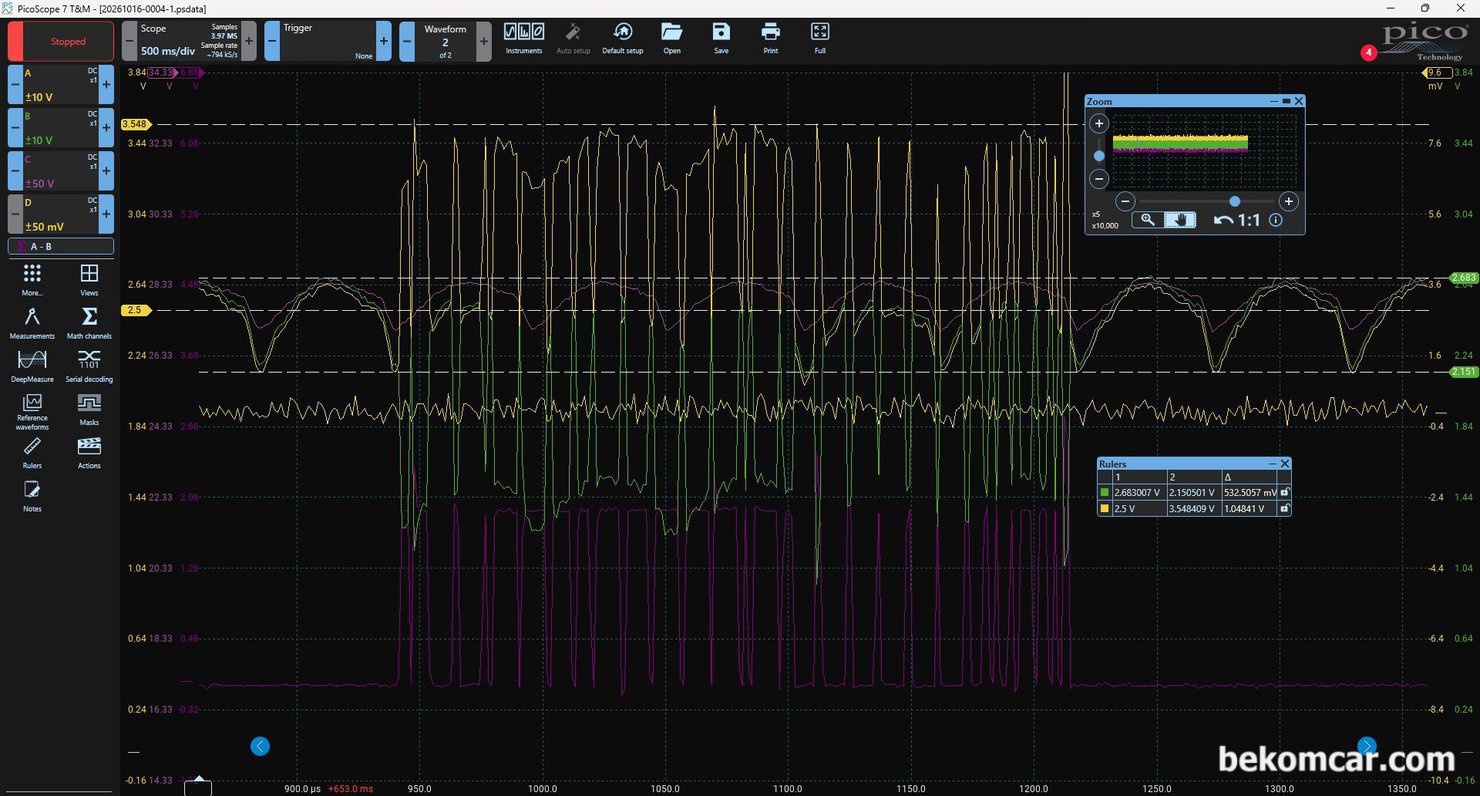Launch DeepMeasure tool

tap(32, 366)
